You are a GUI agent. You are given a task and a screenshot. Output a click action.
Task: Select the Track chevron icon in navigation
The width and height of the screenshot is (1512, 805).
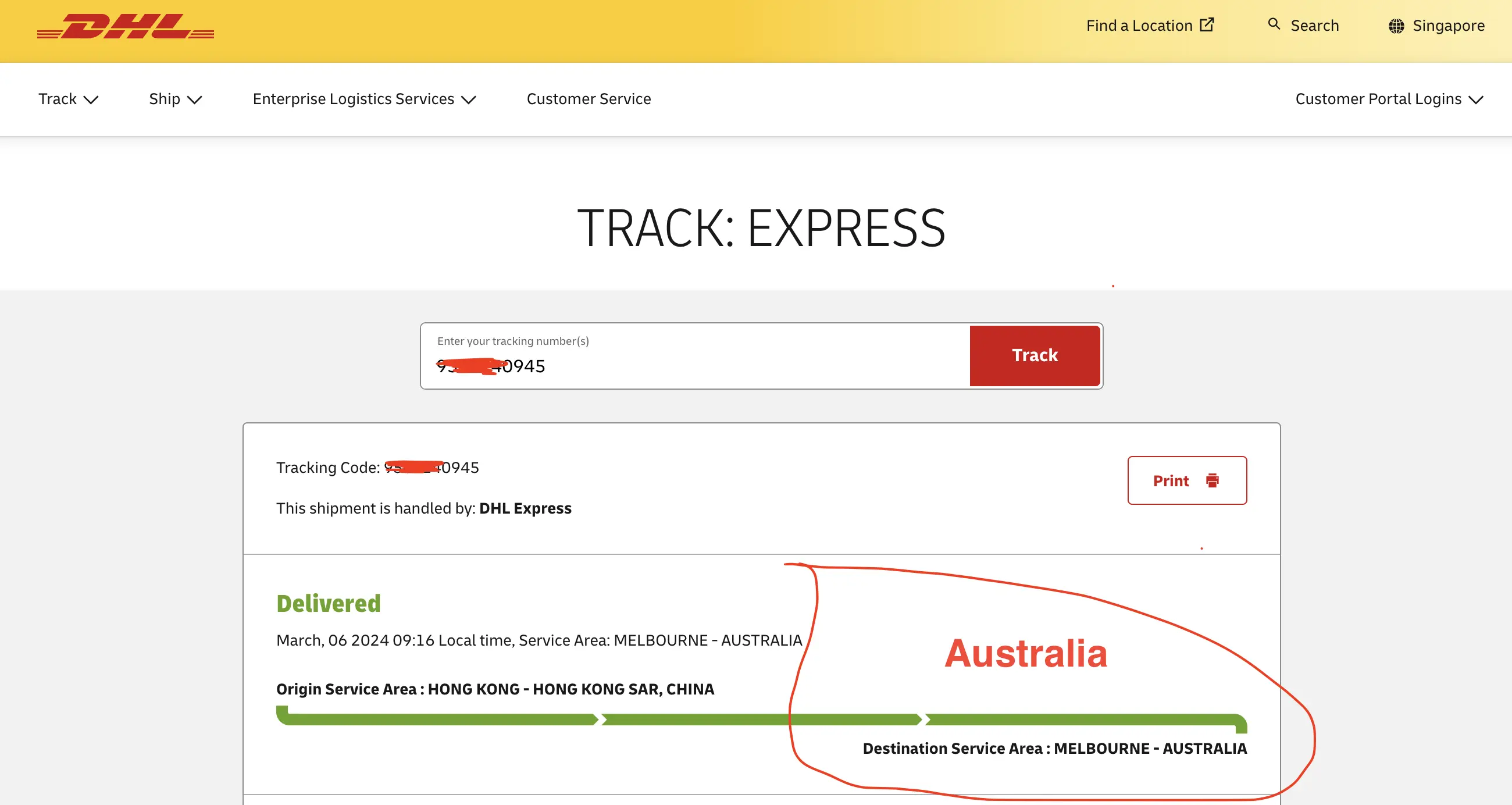click(91, 100)
